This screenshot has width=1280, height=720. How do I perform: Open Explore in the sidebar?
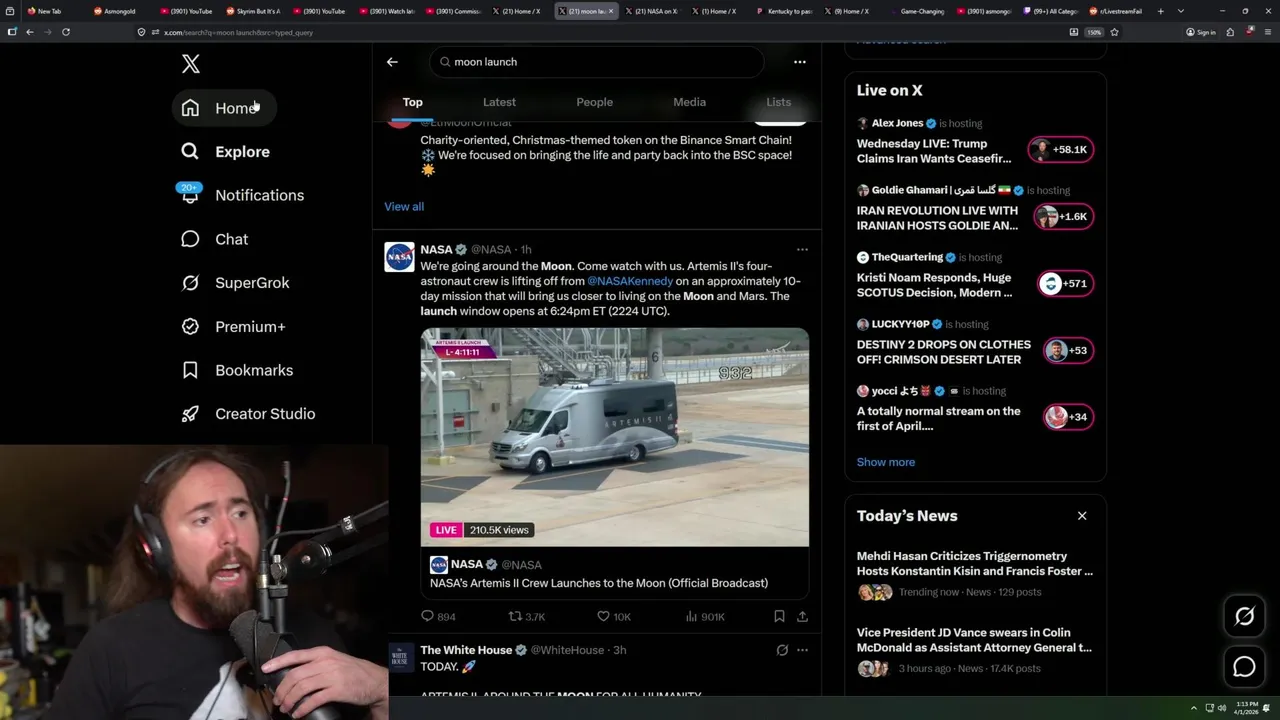[225, 152]
